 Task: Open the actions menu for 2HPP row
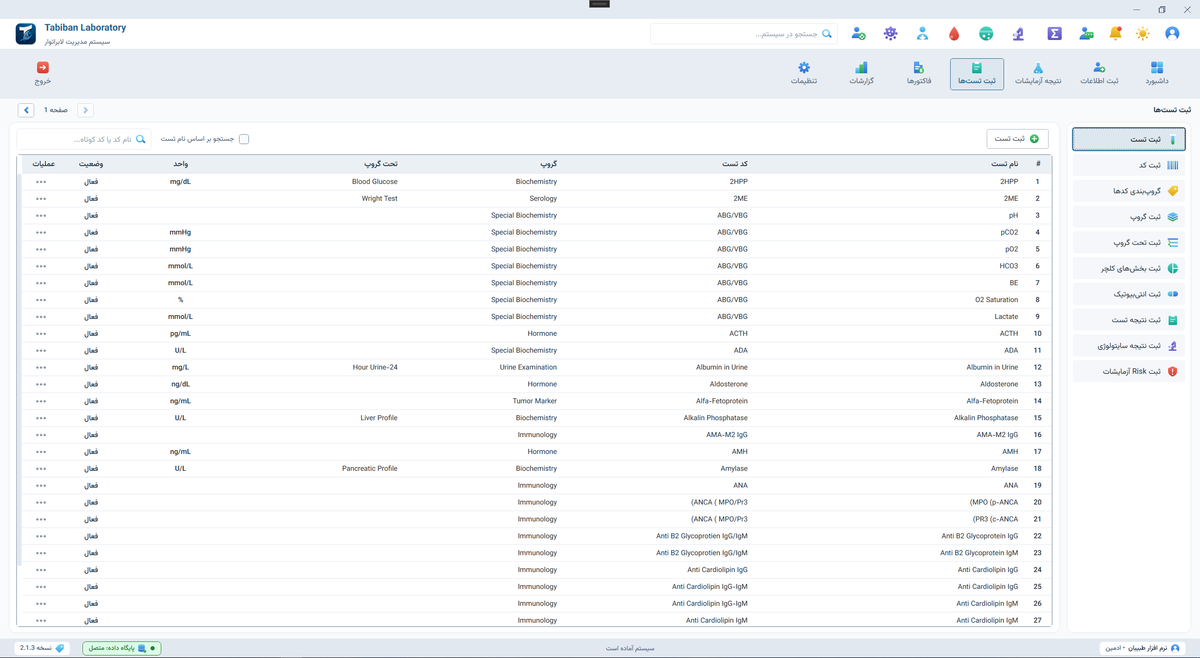(41, 182)
